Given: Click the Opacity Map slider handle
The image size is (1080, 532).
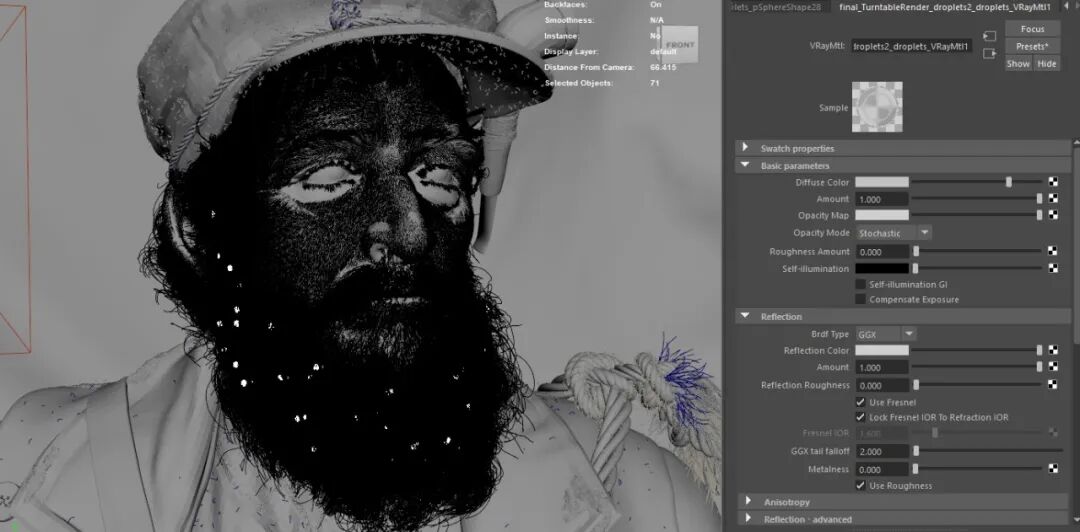Looking at the screenshot, I should [x=1039, y=215].
